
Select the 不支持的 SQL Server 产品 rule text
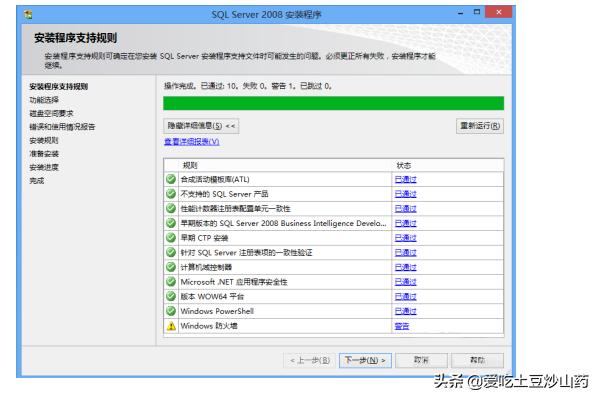coord(224,194)
